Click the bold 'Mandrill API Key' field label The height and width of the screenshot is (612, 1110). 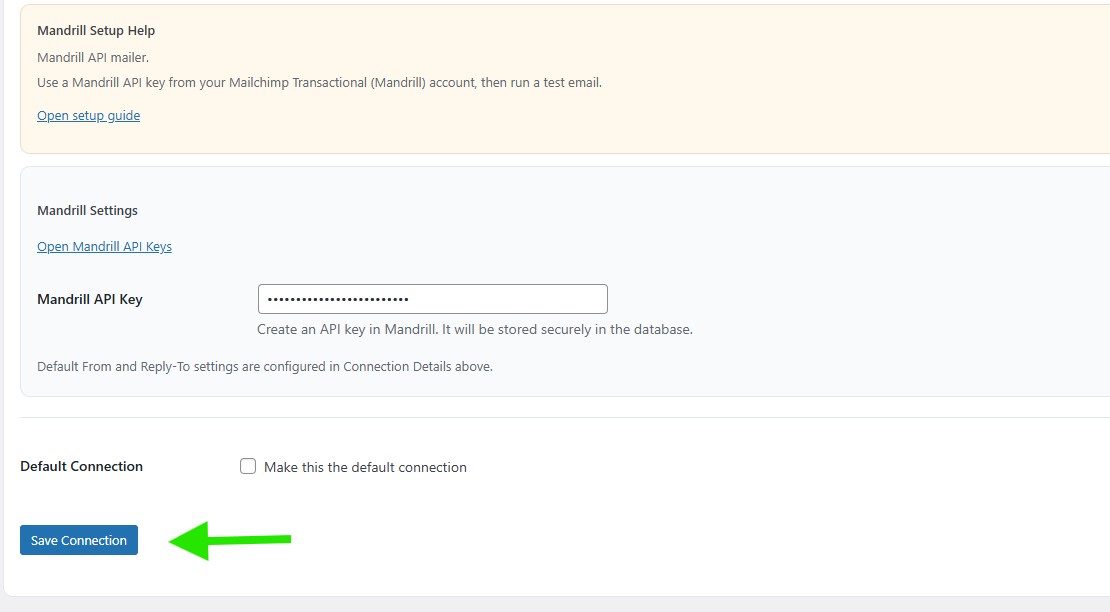click(90, 299)
